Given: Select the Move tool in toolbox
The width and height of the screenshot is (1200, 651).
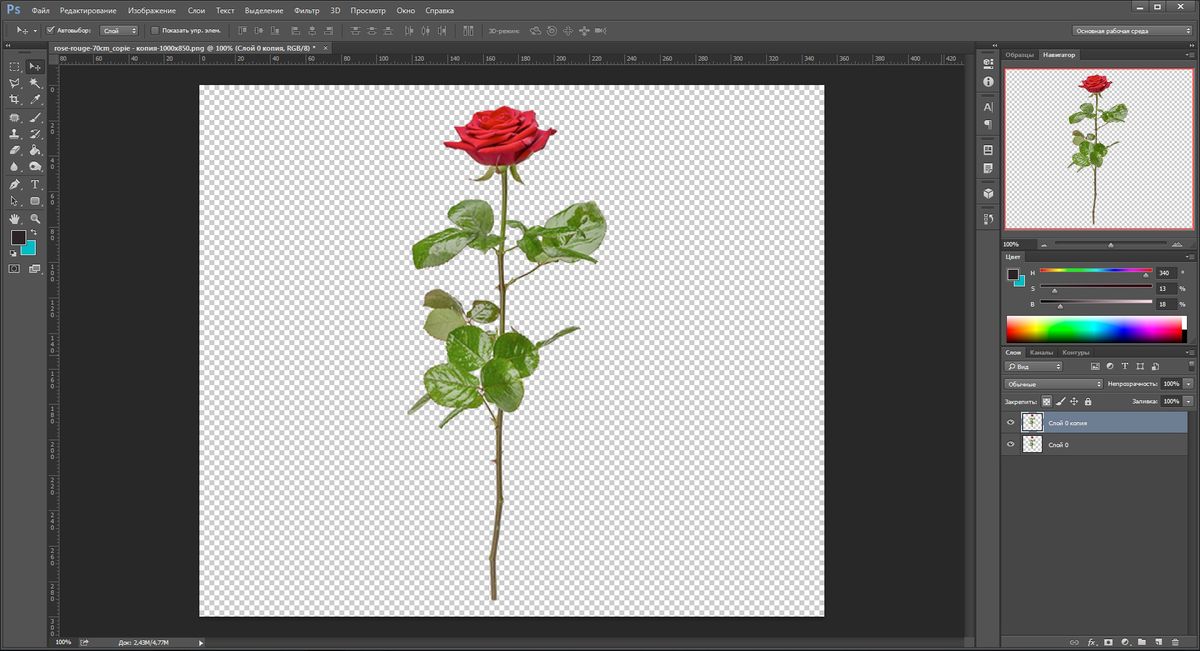Looking at the screenshot, I should point(35,66).
